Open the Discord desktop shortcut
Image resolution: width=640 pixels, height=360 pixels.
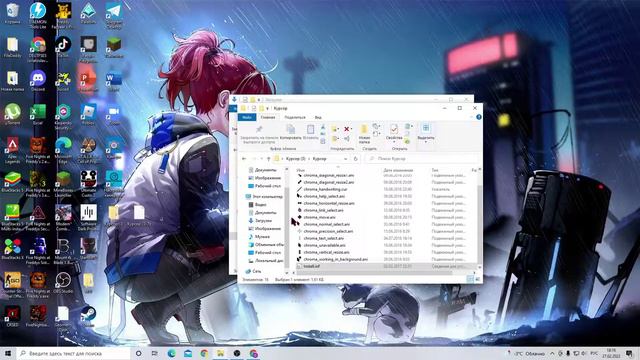tap(38, 80)
